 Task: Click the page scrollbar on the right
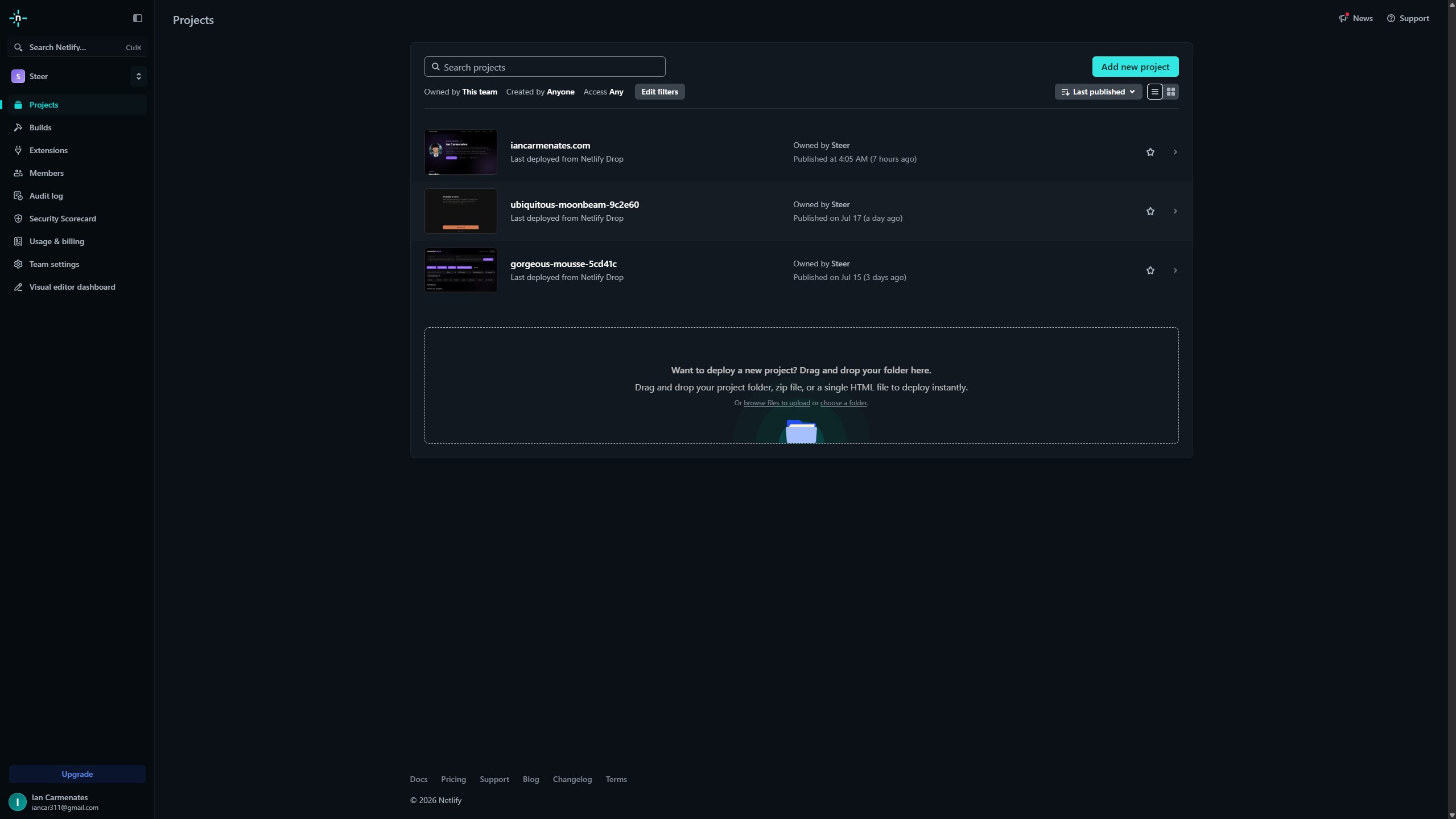(x=1451, y=409)
